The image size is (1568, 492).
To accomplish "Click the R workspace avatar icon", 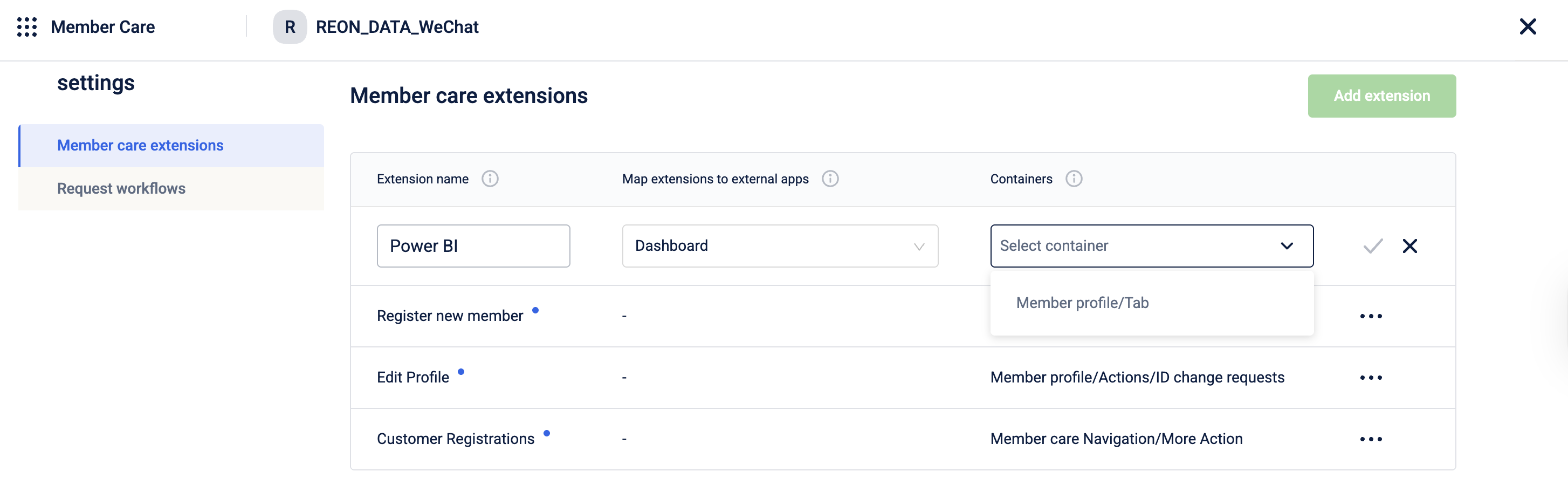I will point(290,27).
